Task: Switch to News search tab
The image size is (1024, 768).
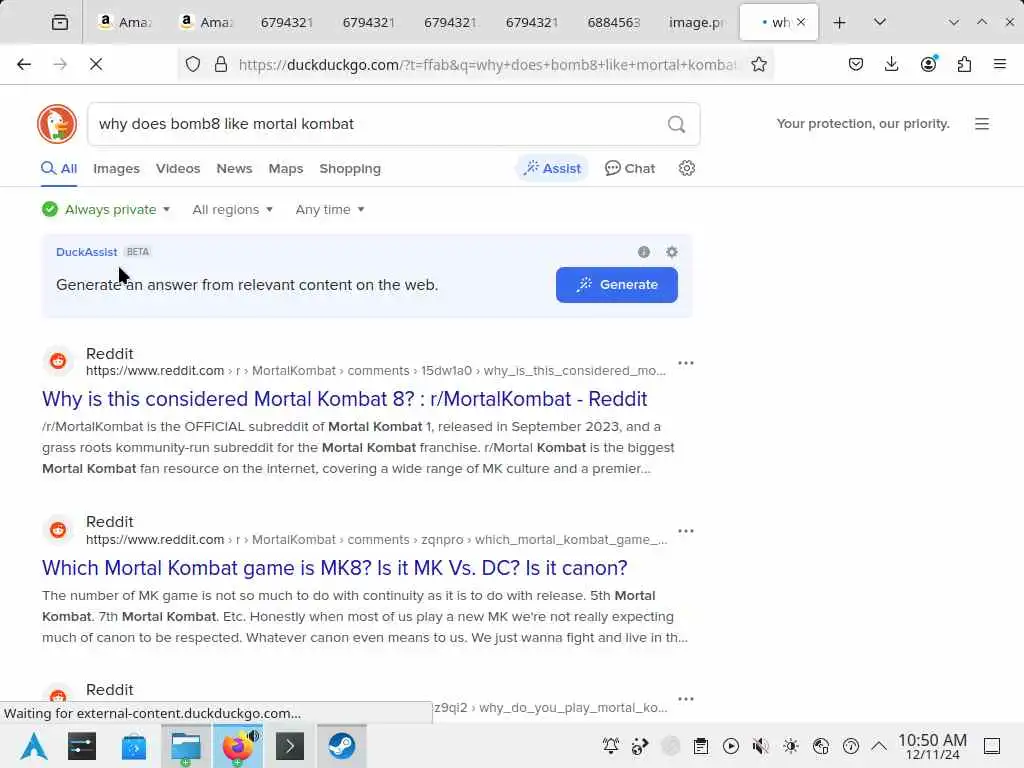Action: pos(234,168)
